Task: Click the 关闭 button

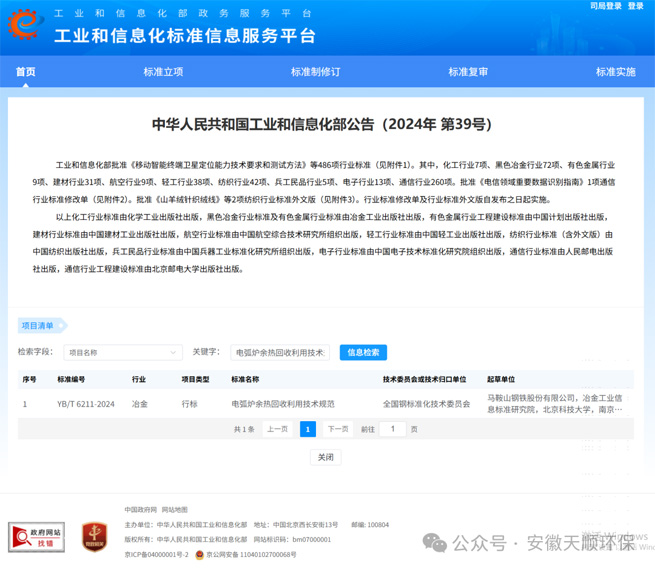Action: click(325, 457)
